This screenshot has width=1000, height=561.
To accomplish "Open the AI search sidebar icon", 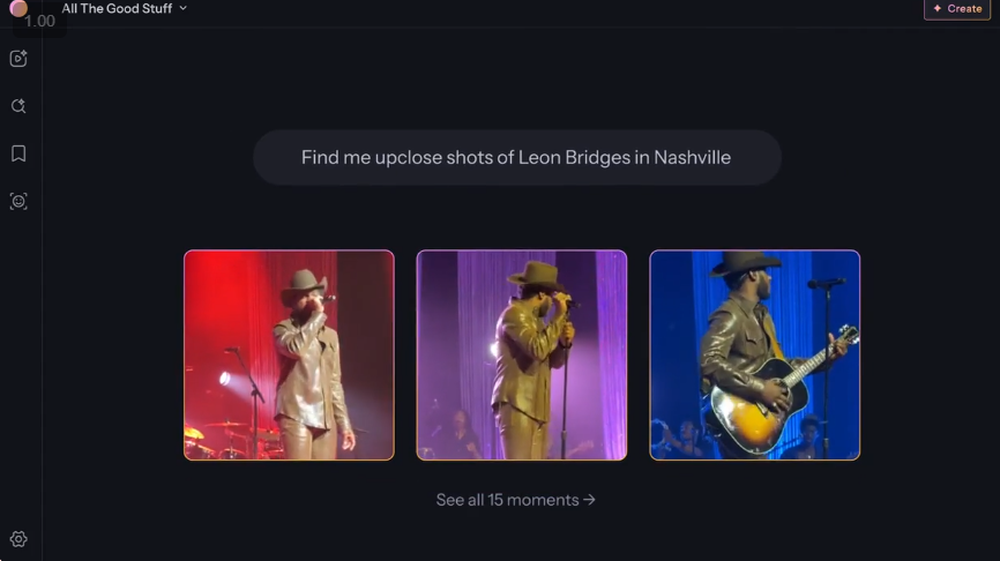I will point(18,106).
